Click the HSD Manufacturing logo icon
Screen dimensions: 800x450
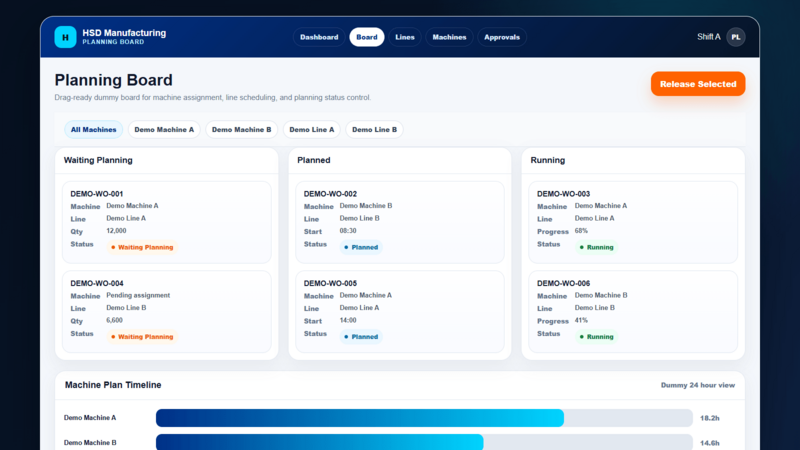click(x=65, y=37)
